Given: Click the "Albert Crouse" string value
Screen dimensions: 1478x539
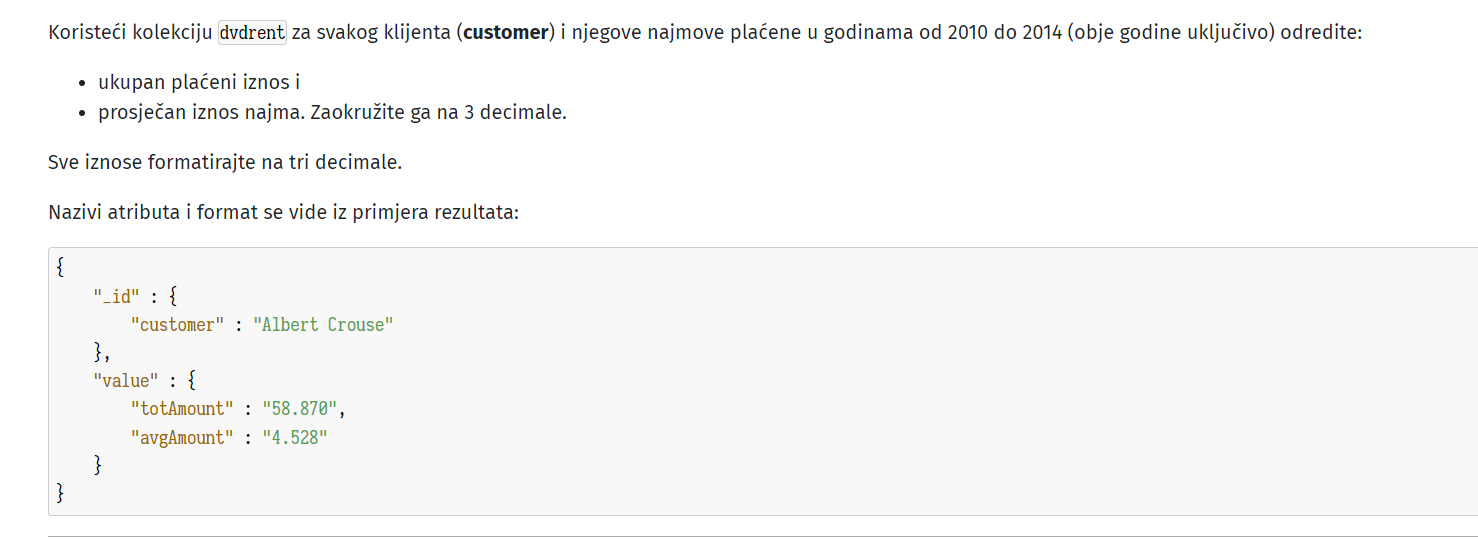Looking at the screenshot, I should coord(323,325).
